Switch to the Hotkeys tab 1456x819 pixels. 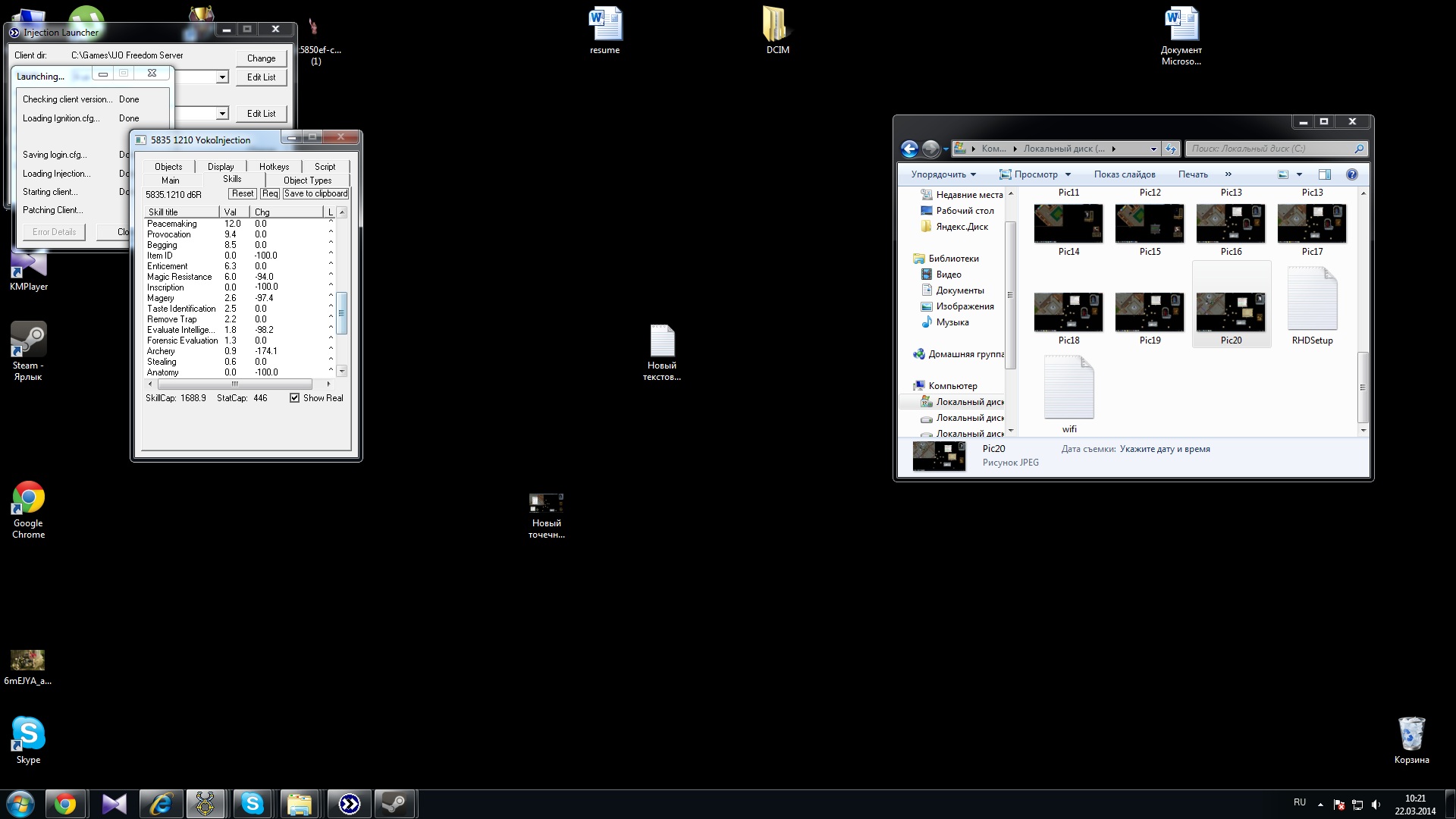(274, 167)
